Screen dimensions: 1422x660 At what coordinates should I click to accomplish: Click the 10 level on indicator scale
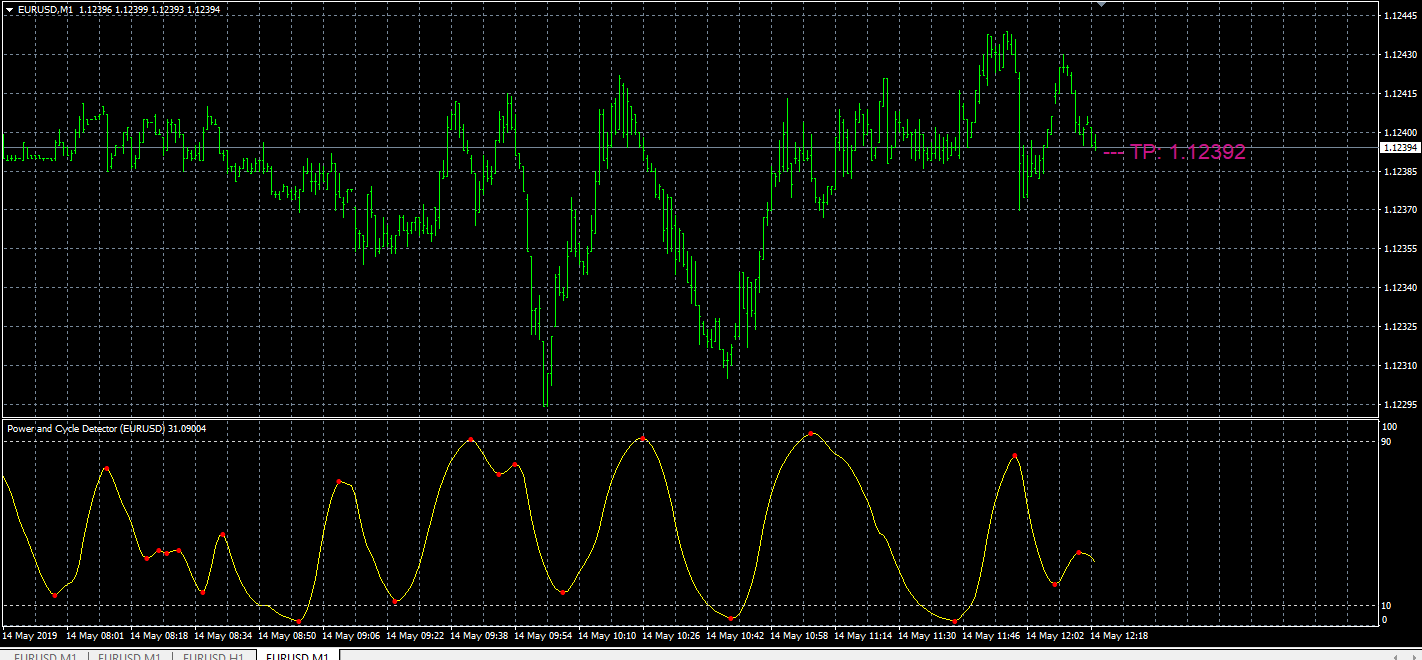click(x=1387, y=606)
